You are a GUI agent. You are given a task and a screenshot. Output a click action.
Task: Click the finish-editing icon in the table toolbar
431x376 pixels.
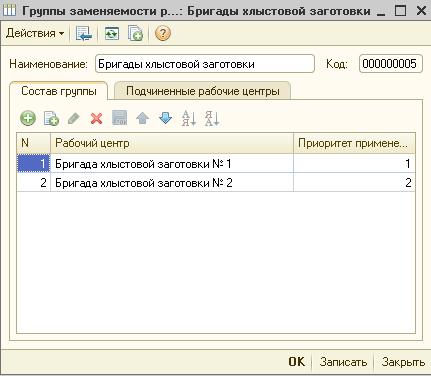(120, 118)
